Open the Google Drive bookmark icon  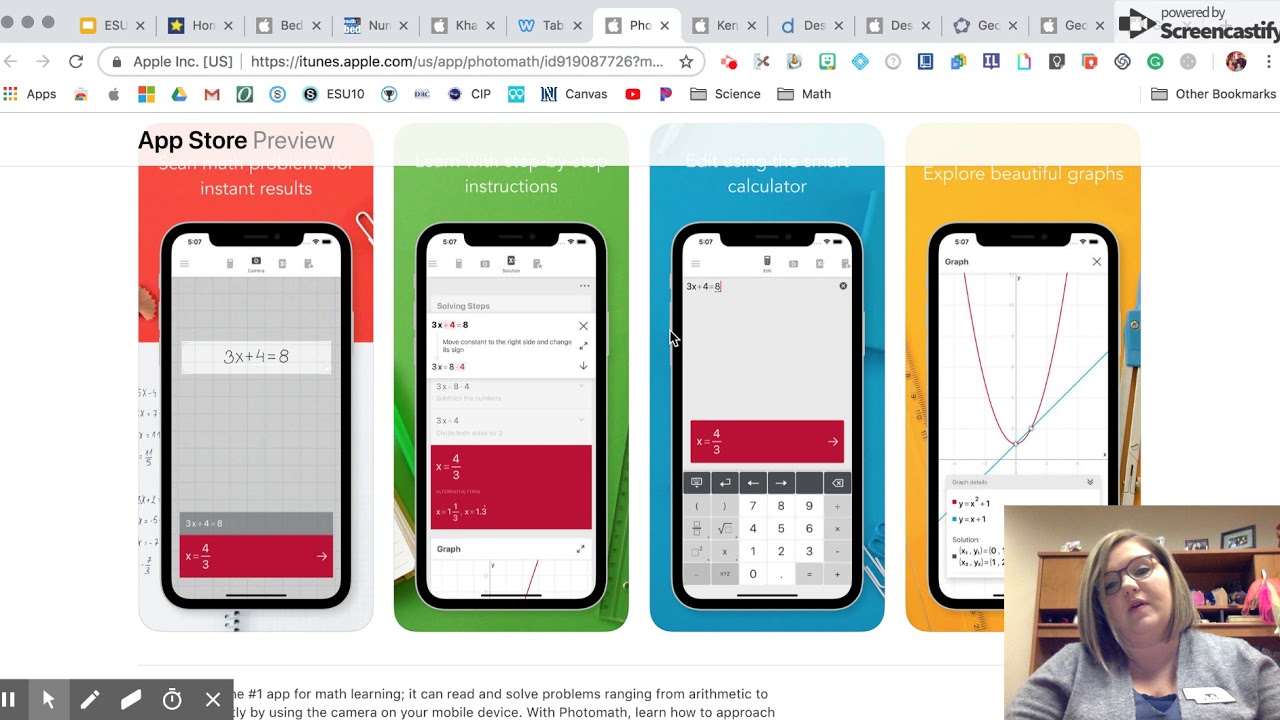(179, 94)
